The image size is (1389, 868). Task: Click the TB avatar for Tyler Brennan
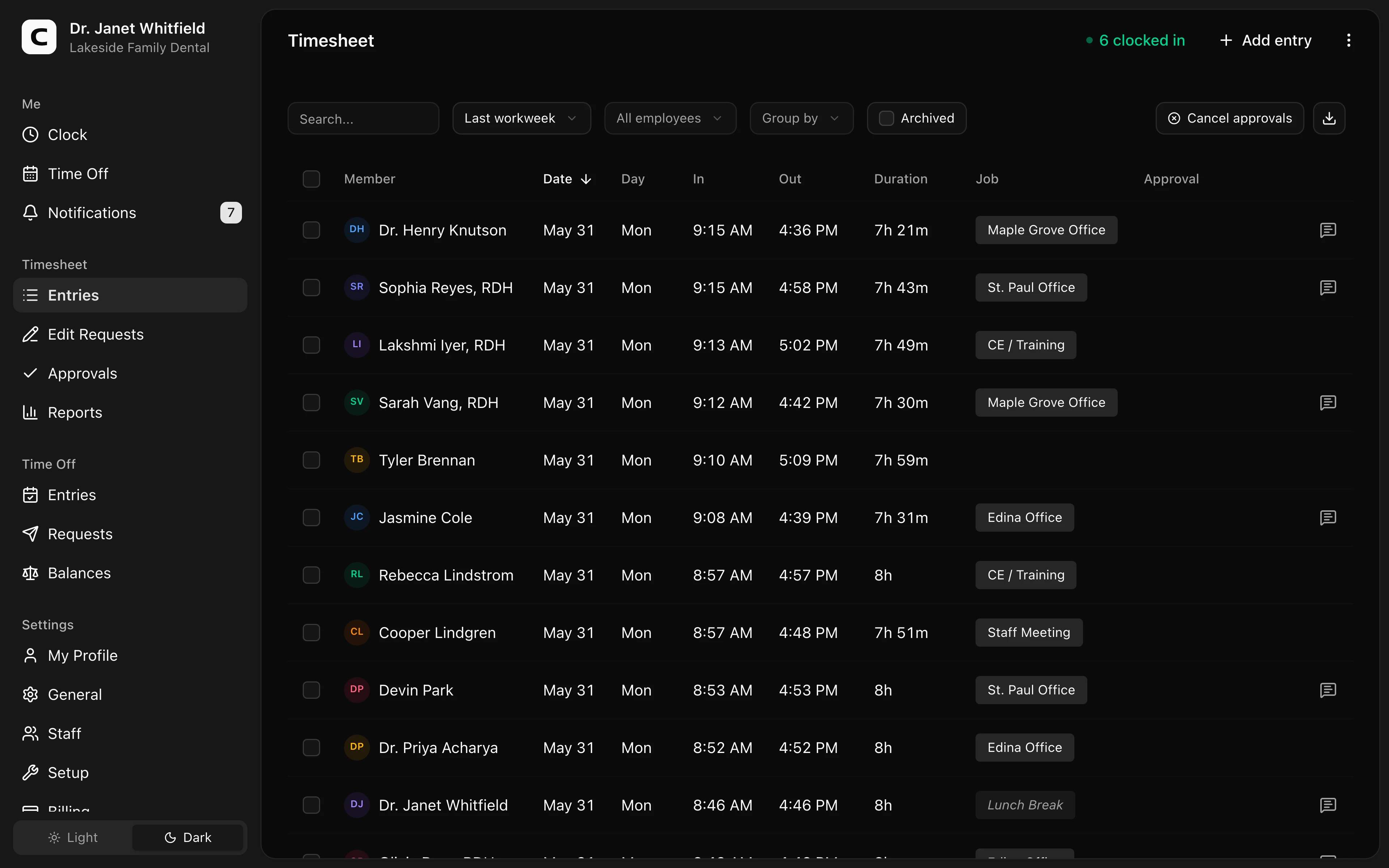click(x=356, y=459)
